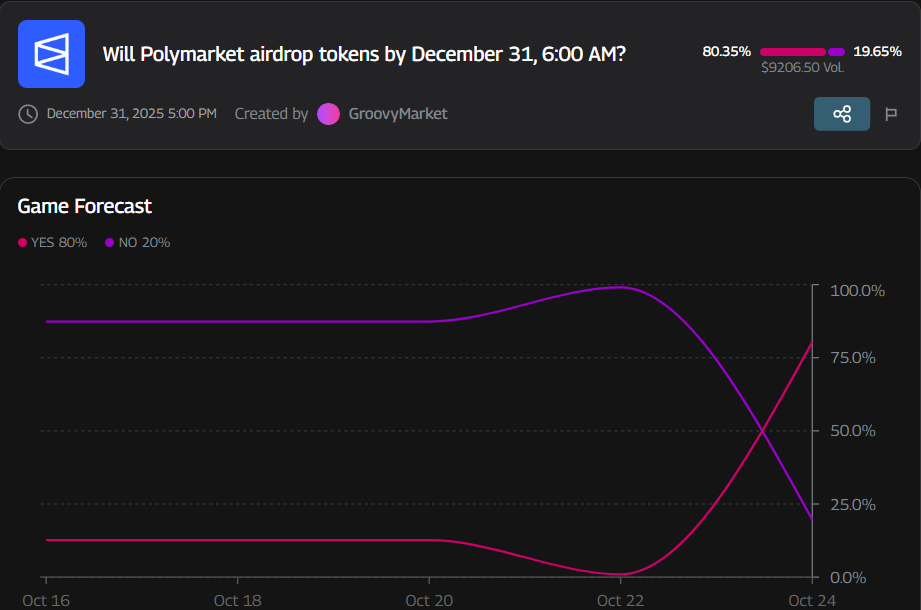Click the market title about Polymarket airdrop

(364, 54)
